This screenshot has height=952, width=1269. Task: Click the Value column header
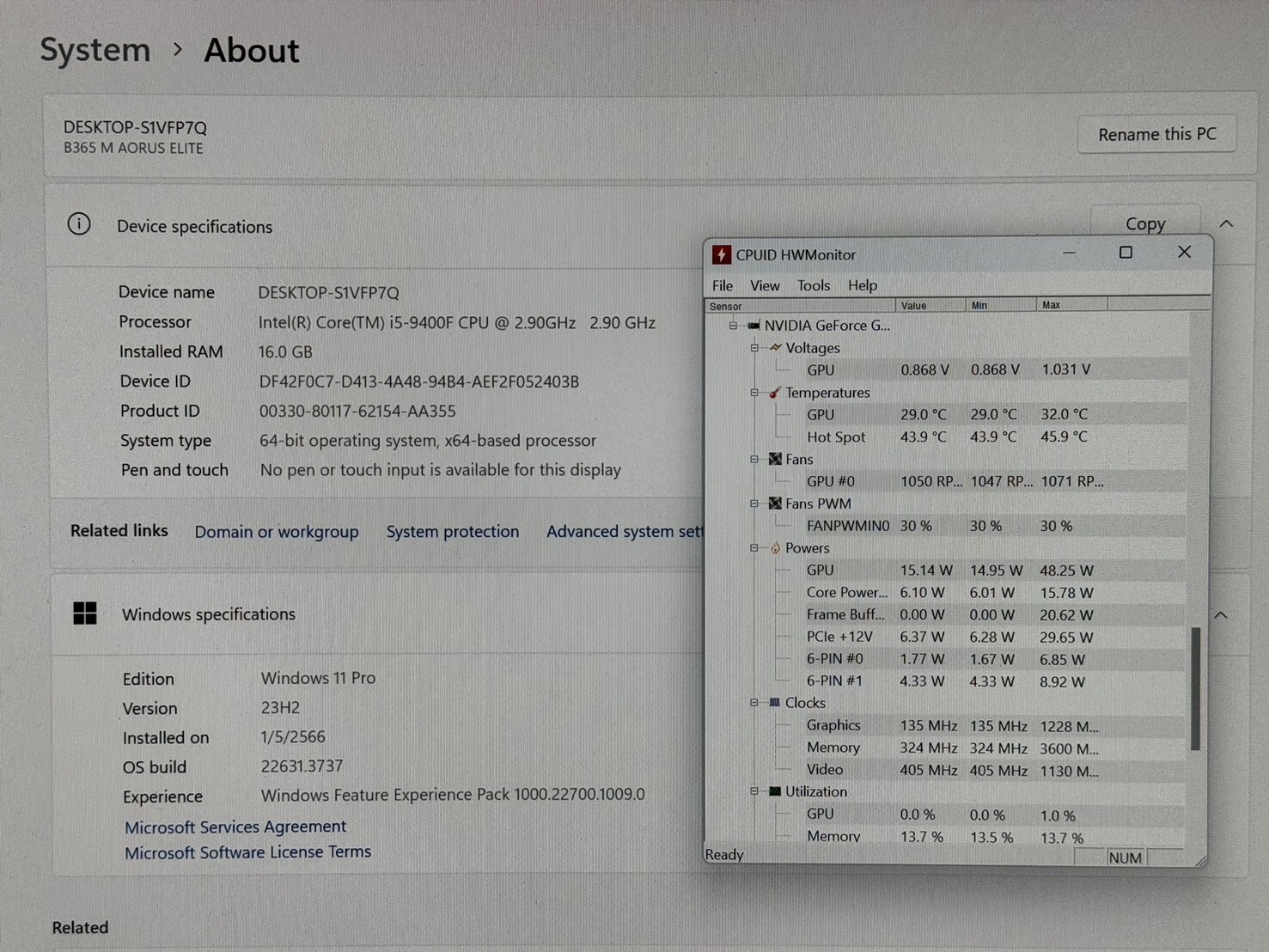(931, 306)
